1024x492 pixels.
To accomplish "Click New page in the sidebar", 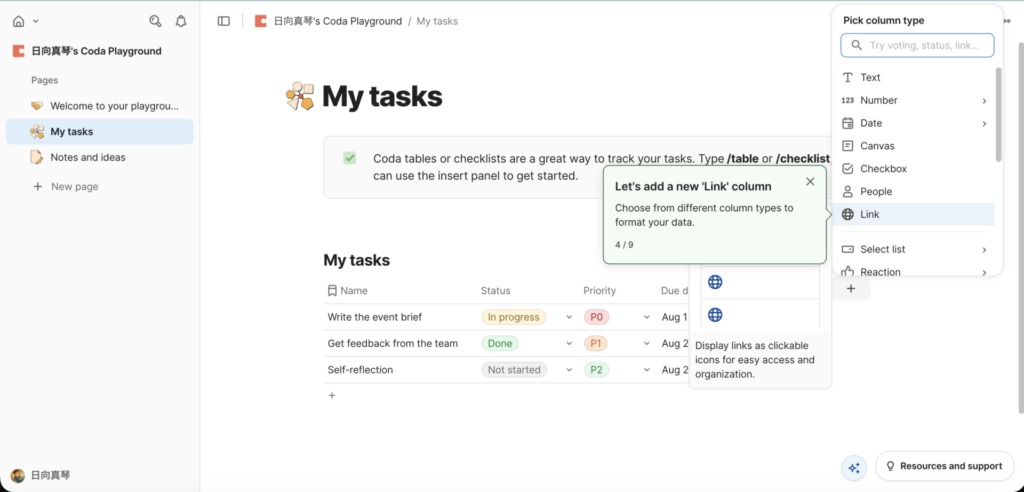I will 74,186.
